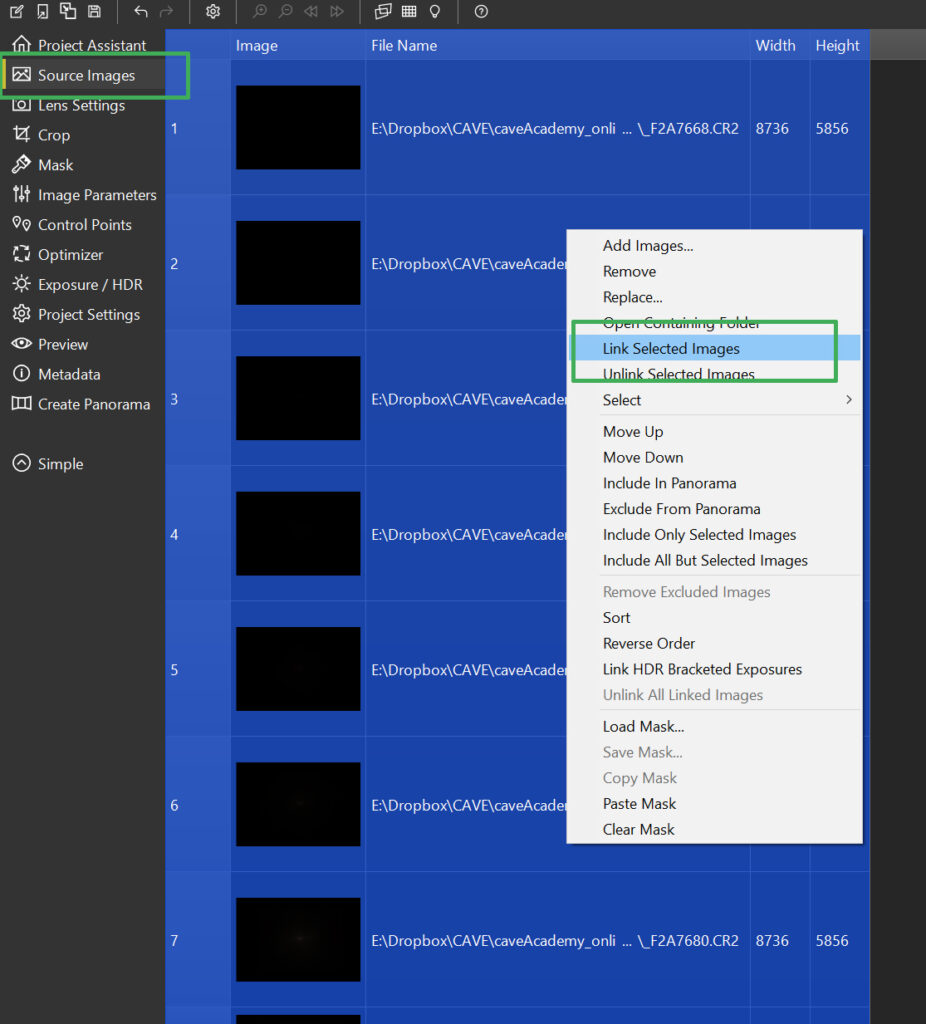Open the Optimizer sidebar tab

coord(82,255)
